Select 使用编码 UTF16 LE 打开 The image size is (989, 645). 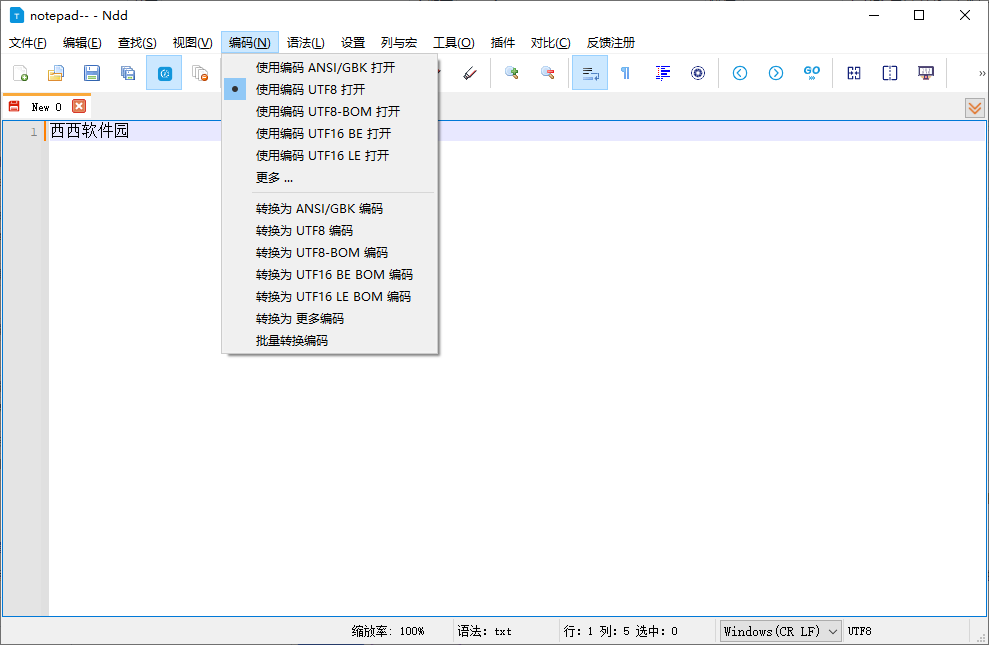point(330,156)
